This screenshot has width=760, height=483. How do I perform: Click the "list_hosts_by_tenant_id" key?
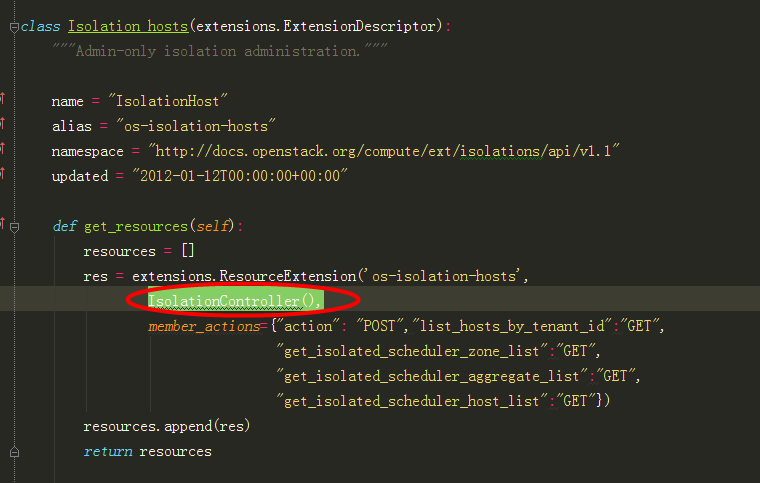point(512,326)
